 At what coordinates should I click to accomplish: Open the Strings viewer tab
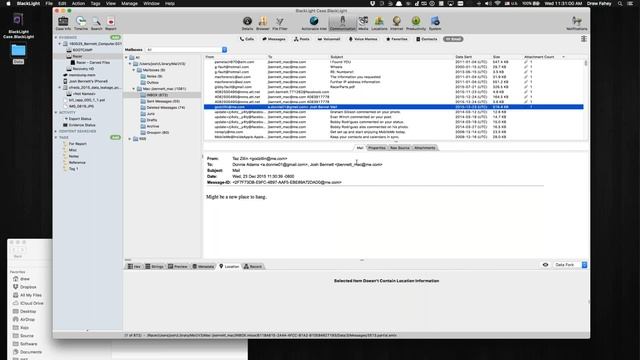tap(154, 267)
